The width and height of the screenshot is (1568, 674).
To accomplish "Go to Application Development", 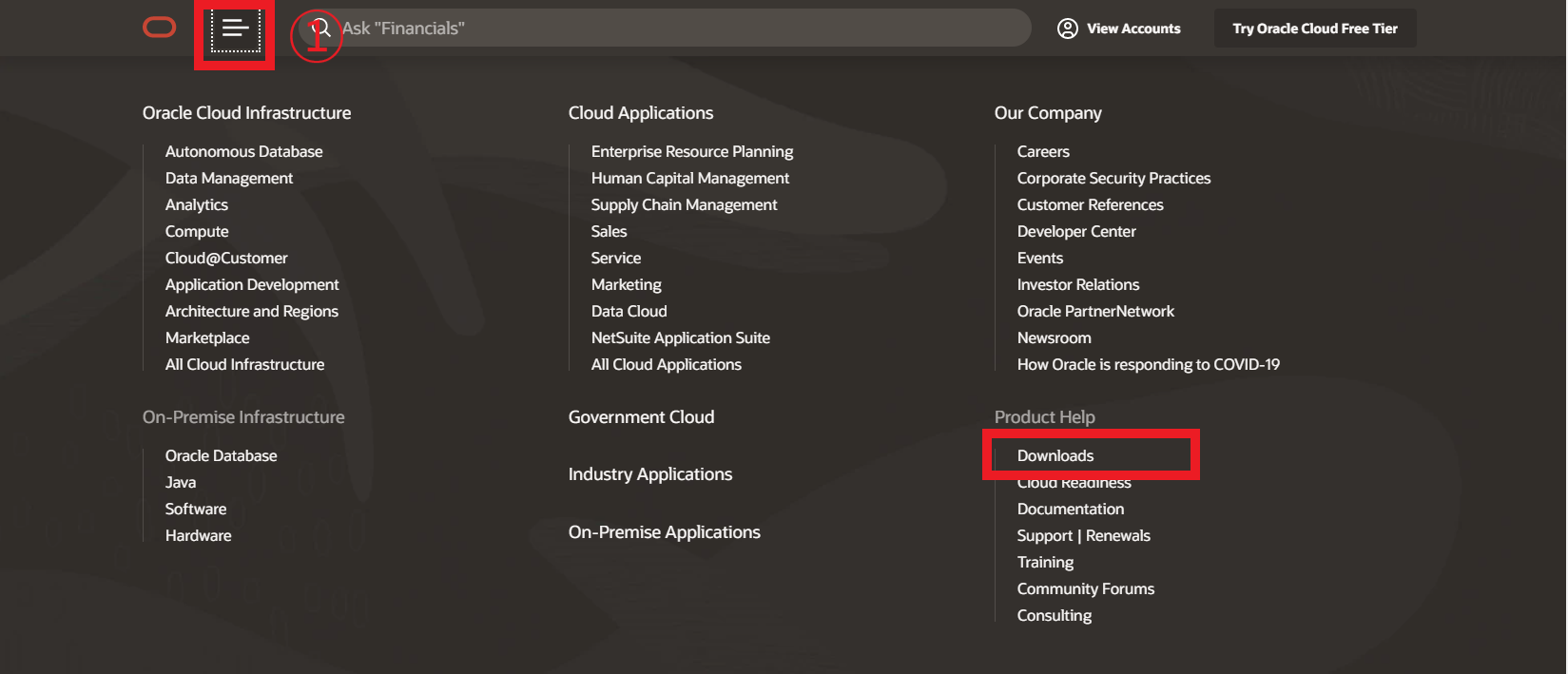I will pyautogui.click(x=252, y=284).
